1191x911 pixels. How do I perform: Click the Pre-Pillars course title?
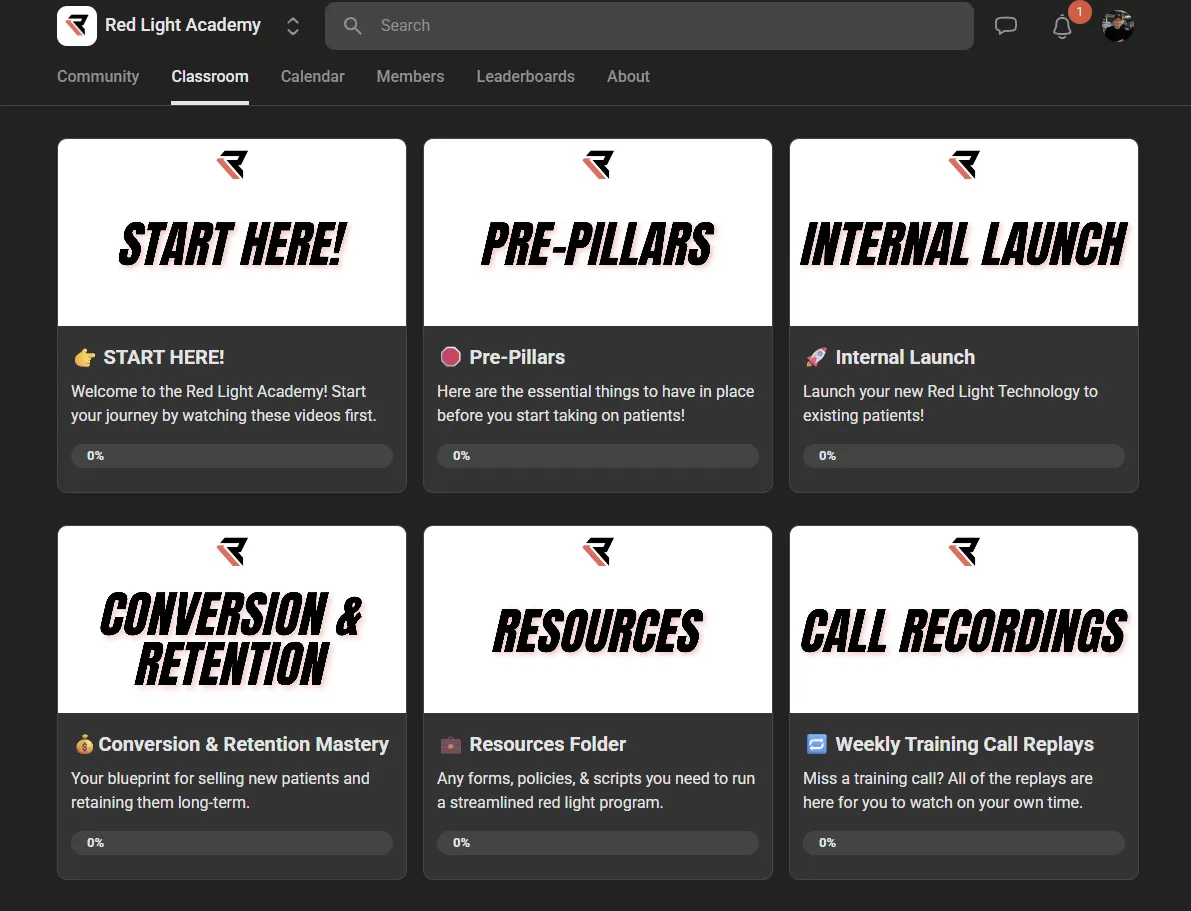pos(517,357)
